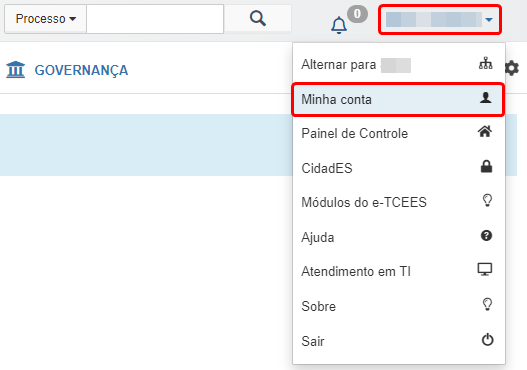Open notifications bell icon
Screen dimensions: 527x370
[339, 25]
